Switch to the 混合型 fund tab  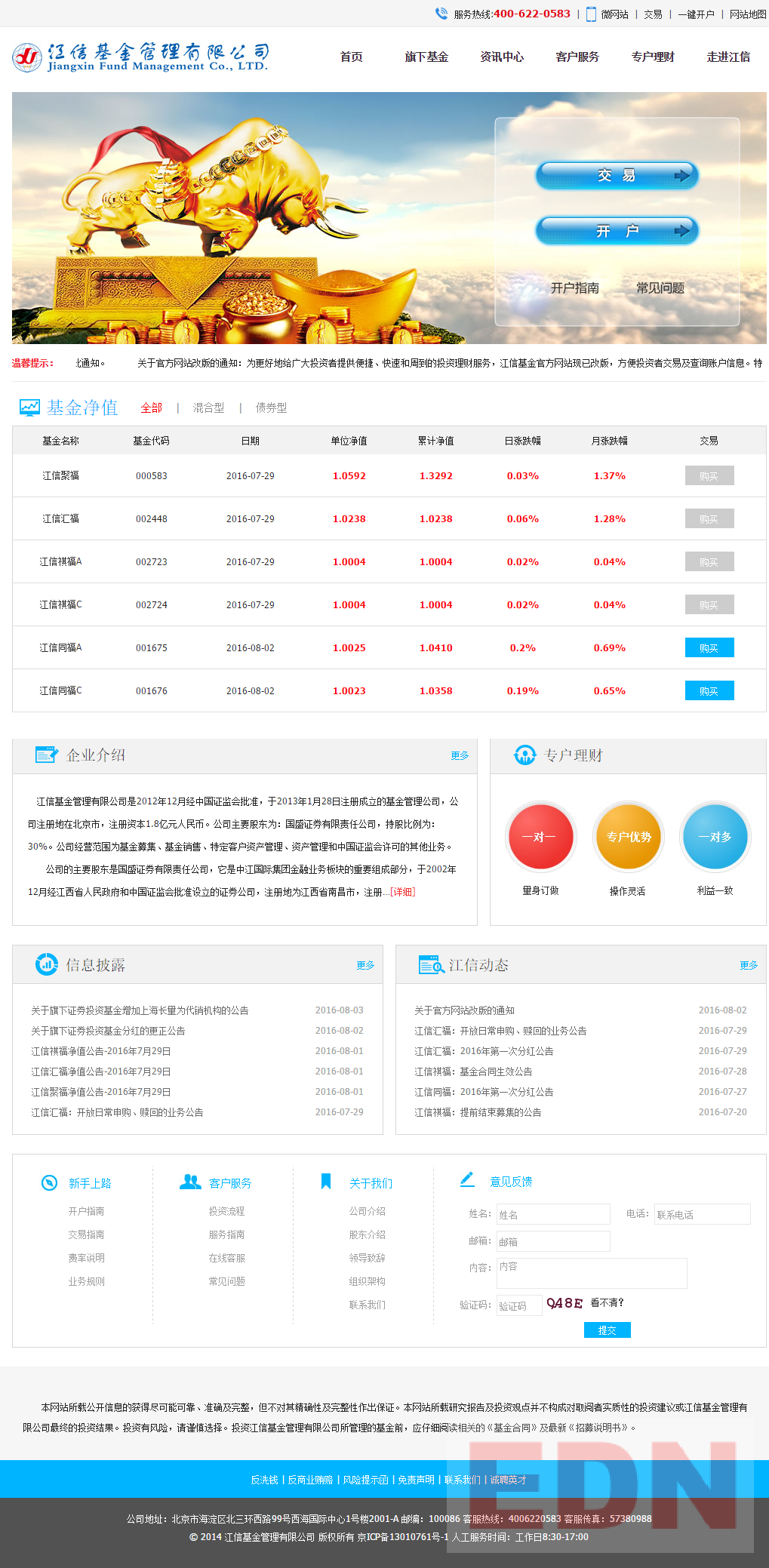tap(208, 408)
